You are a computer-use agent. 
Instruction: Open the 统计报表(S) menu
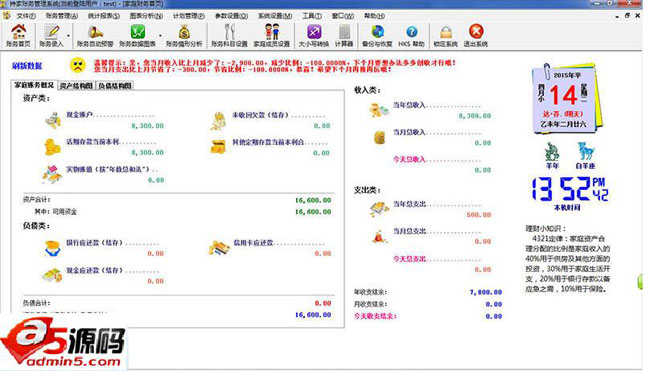(104, 16)
